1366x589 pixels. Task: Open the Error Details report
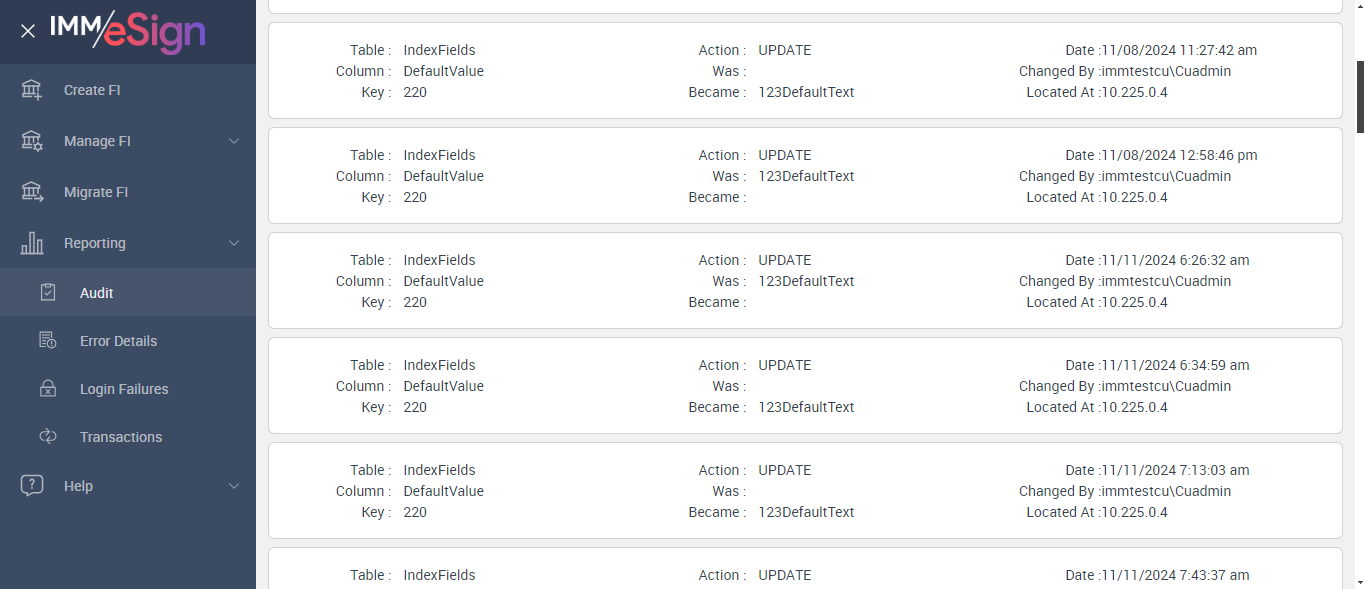118,341
